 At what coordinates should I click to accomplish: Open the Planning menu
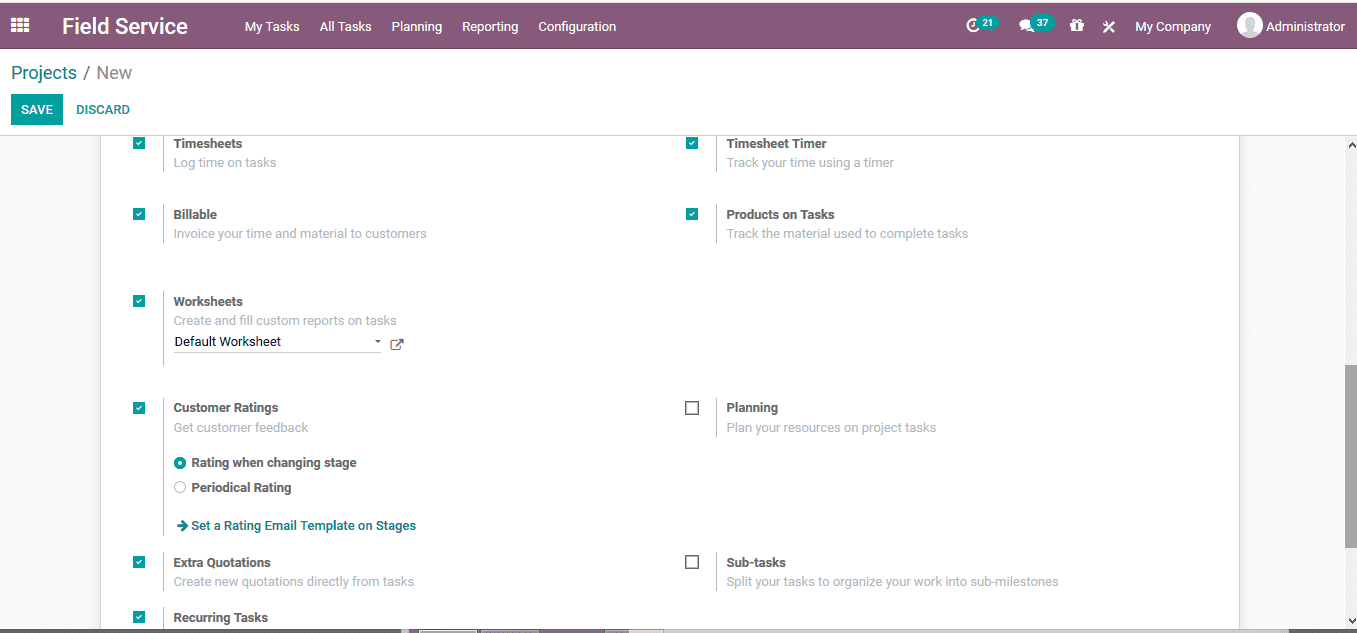pos(417,27)
